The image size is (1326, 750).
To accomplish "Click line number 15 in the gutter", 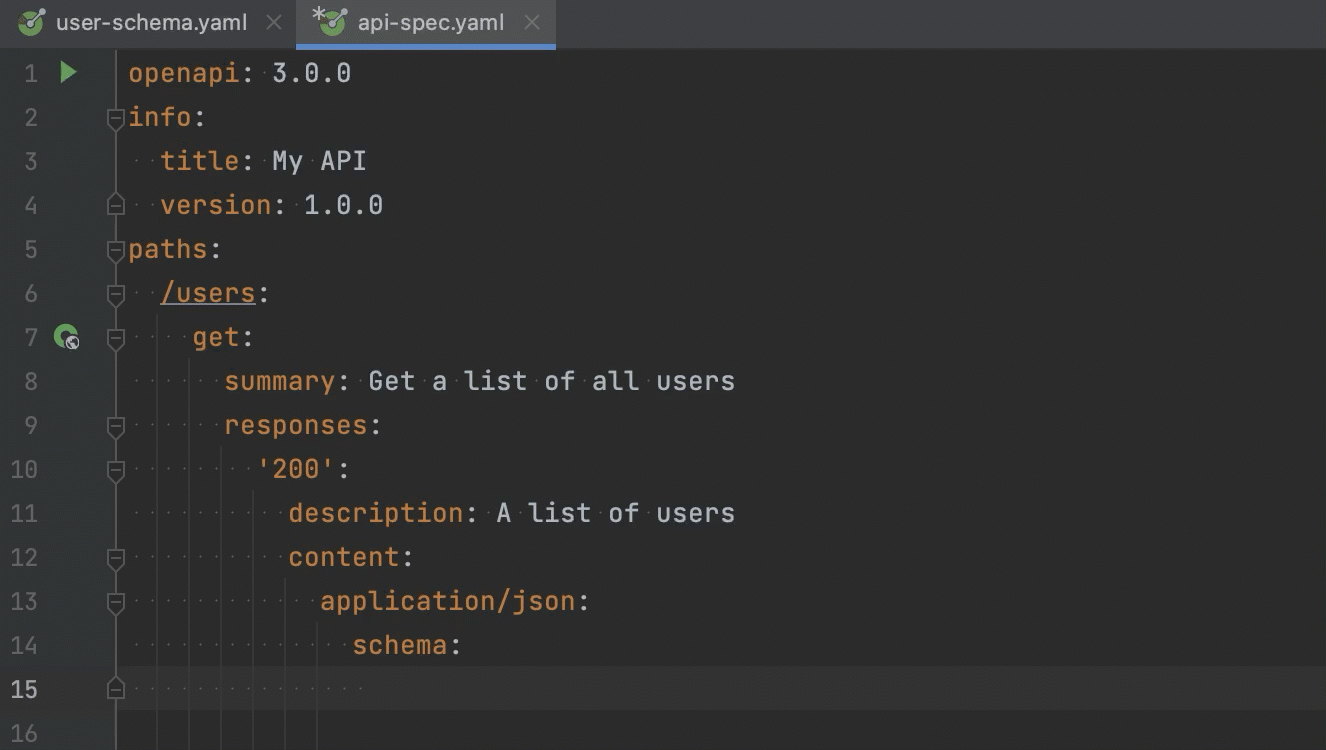I will [25, 689].
